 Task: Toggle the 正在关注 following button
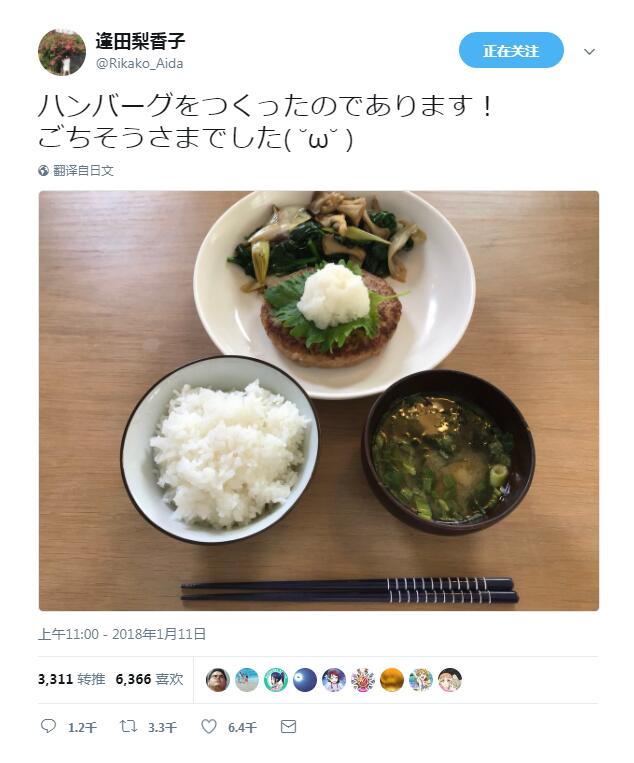[x=511, y=51]
